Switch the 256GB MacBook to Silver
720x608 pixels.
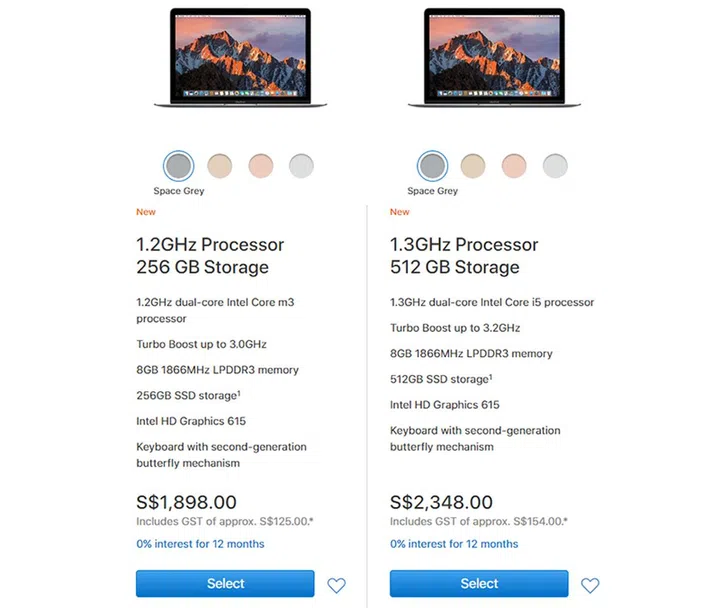pos(301,165)
